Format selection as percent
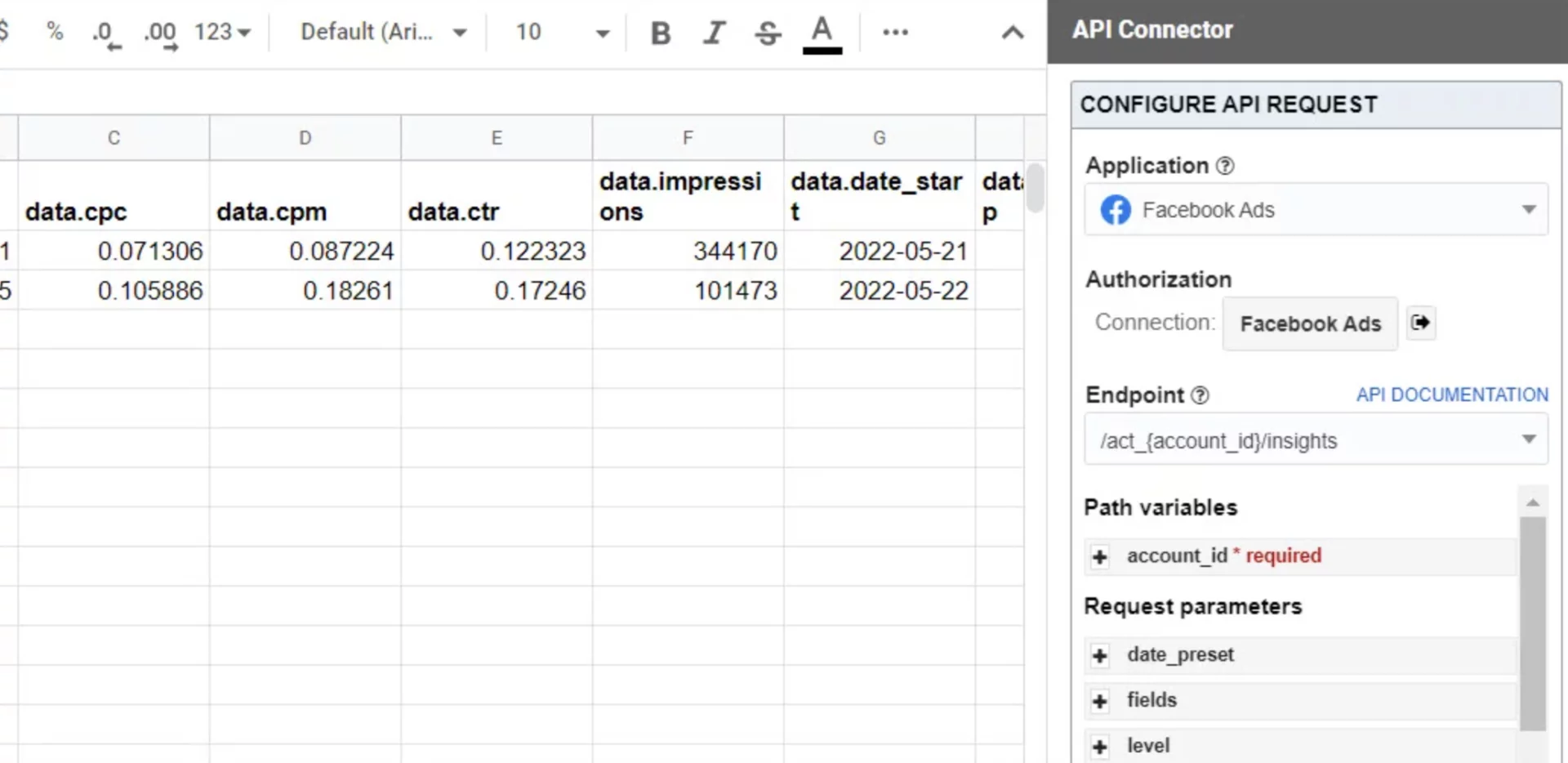 [x=55, y=31]
